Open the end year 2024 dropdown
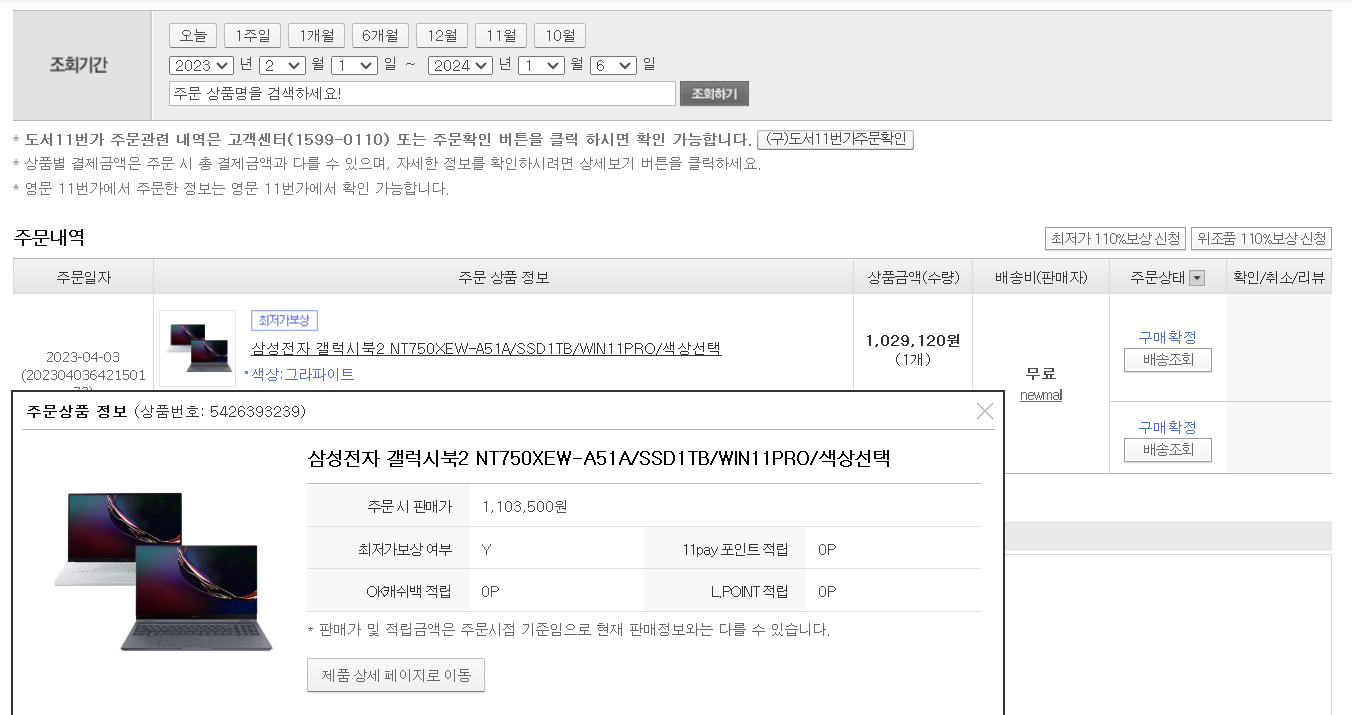Viewport: 1352px width, 715px height. point(460,65)
